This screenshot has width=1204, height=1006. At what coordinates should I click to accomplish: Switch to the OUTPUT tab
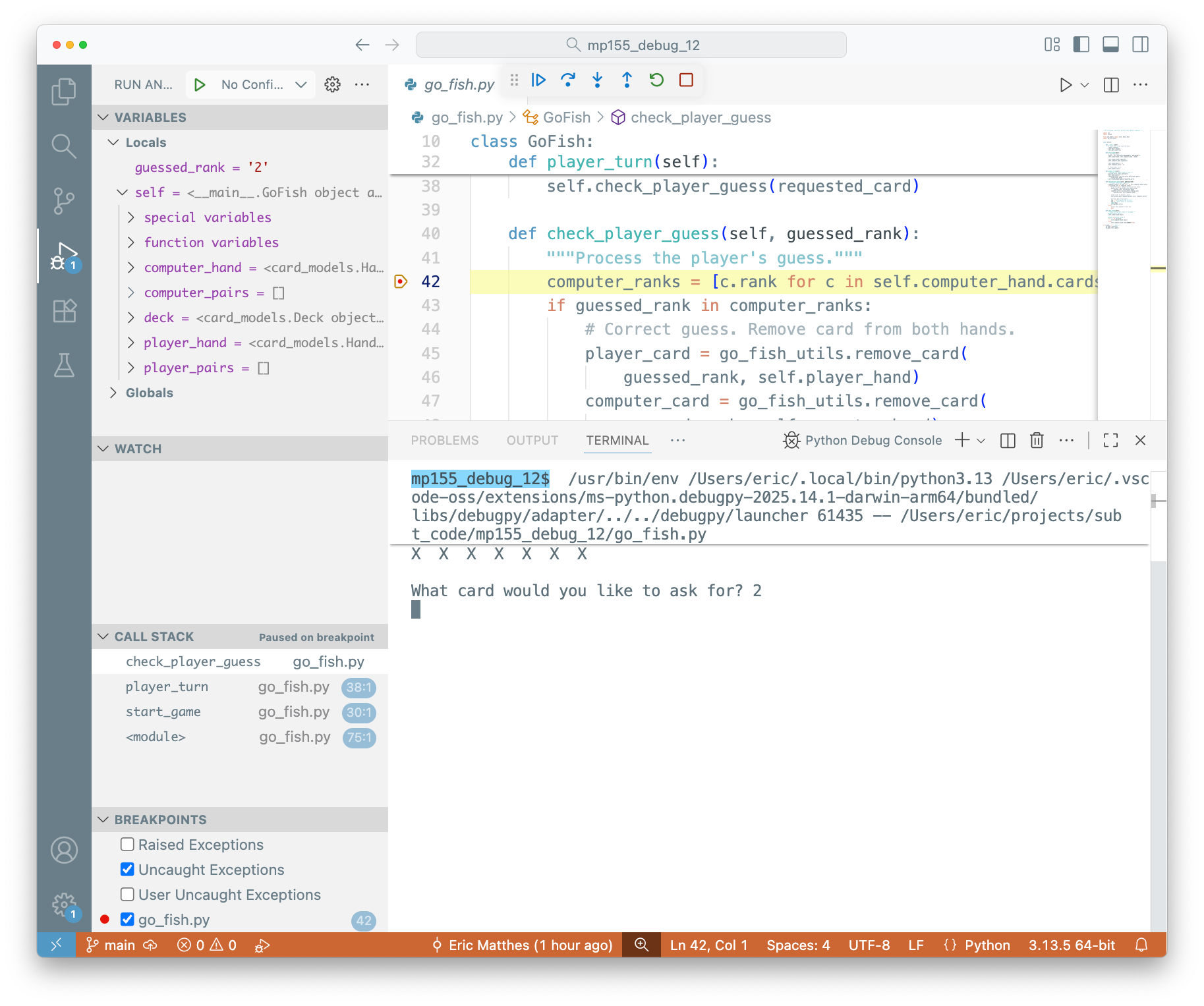click(x=532, y=440)
